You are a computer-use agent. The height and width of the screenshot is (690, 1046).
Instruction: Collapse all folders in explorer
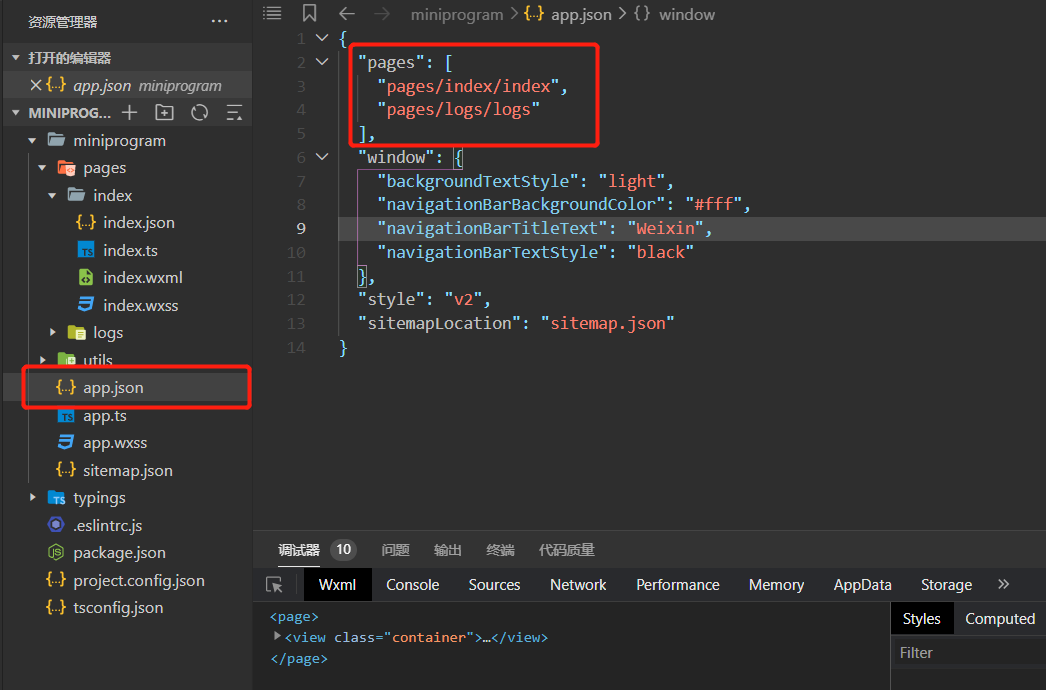pyautogui.click(x=234, y=113)
